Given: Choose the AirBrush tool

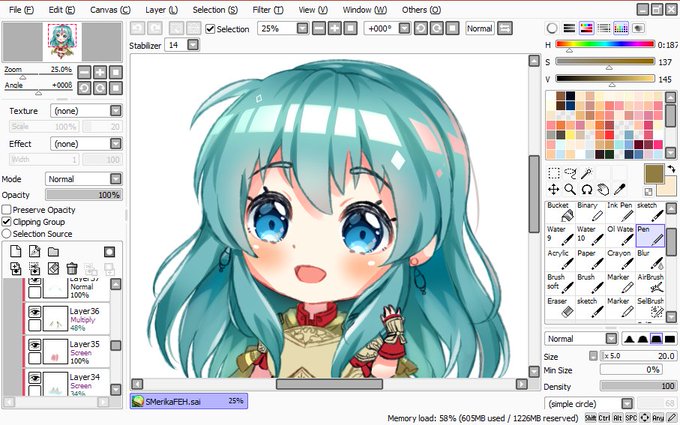Looking at the screenshot, I should pos(650,283).
